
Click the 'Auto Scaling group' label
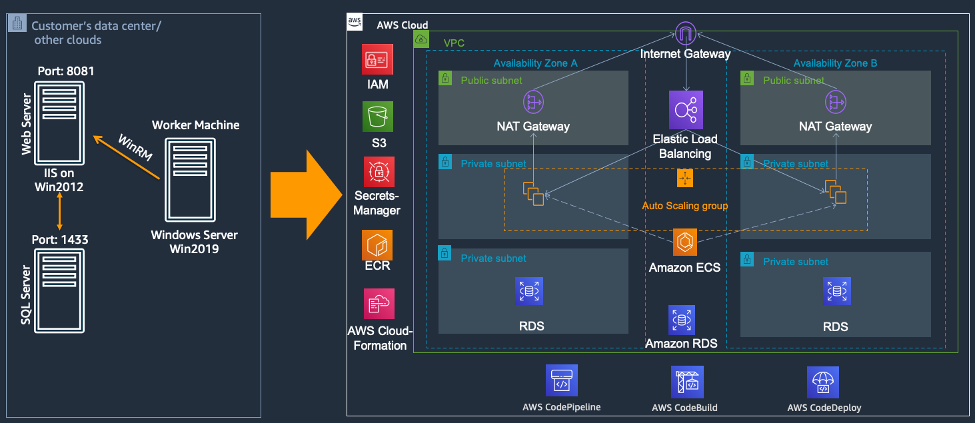[x=685, y=205]
